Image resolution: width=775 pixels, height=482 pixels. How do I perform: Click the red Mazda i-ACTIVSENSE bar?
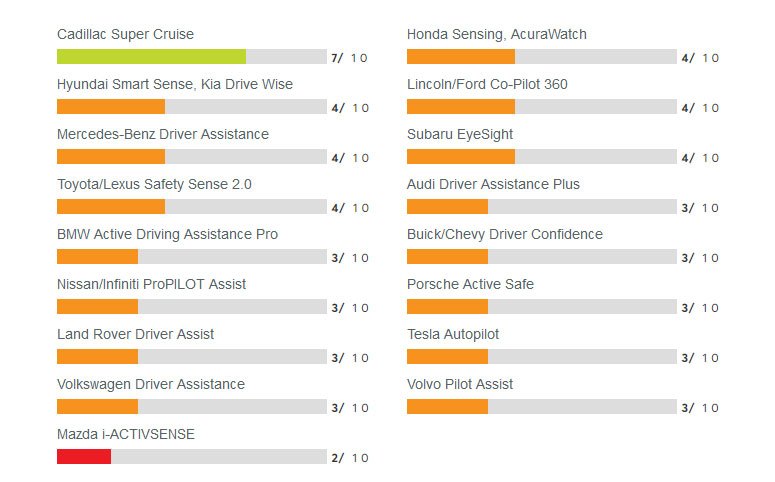[x=84, y=456]
